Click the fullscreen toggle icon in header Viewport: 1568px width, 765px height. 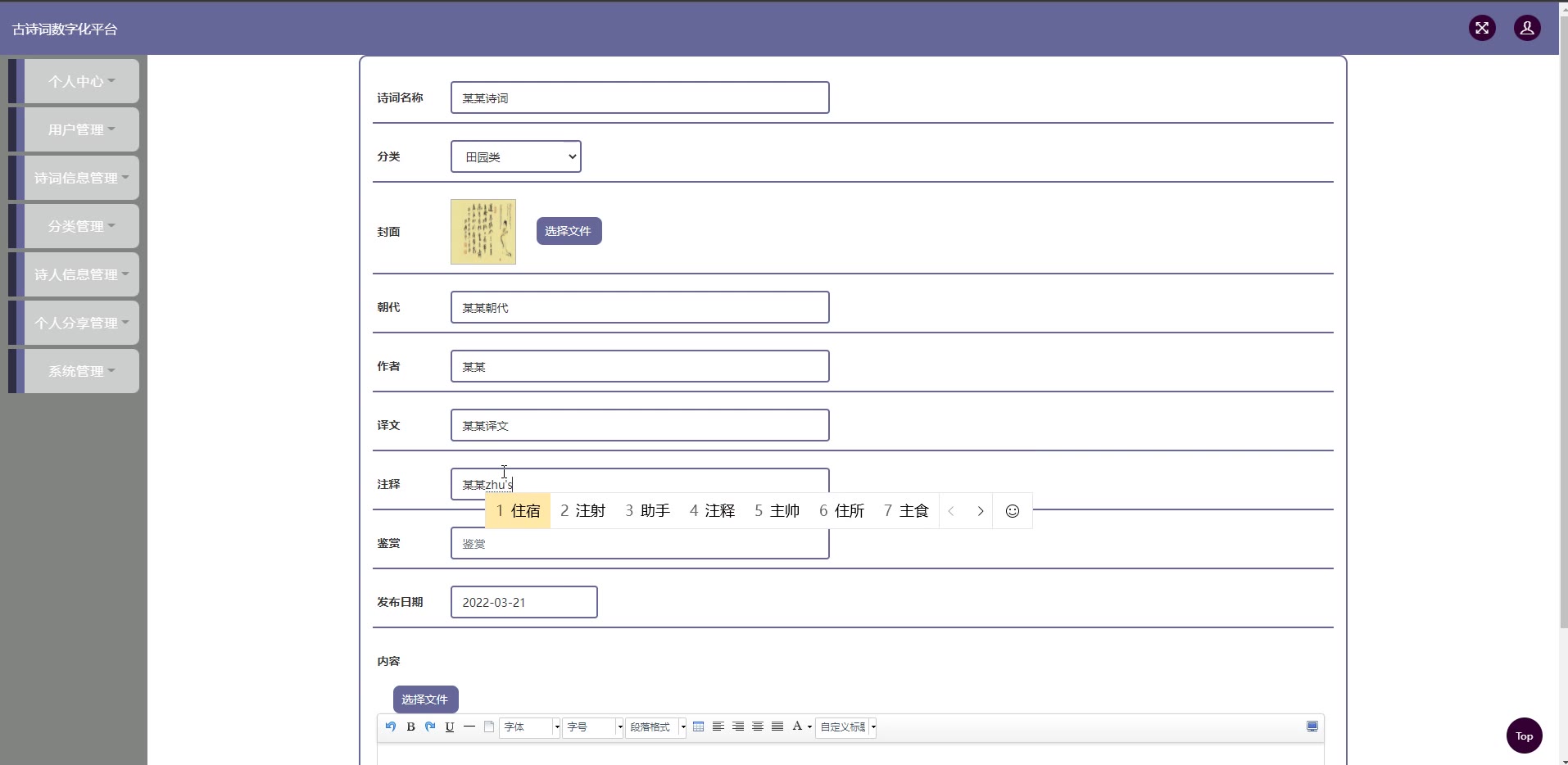point(1482,28)
